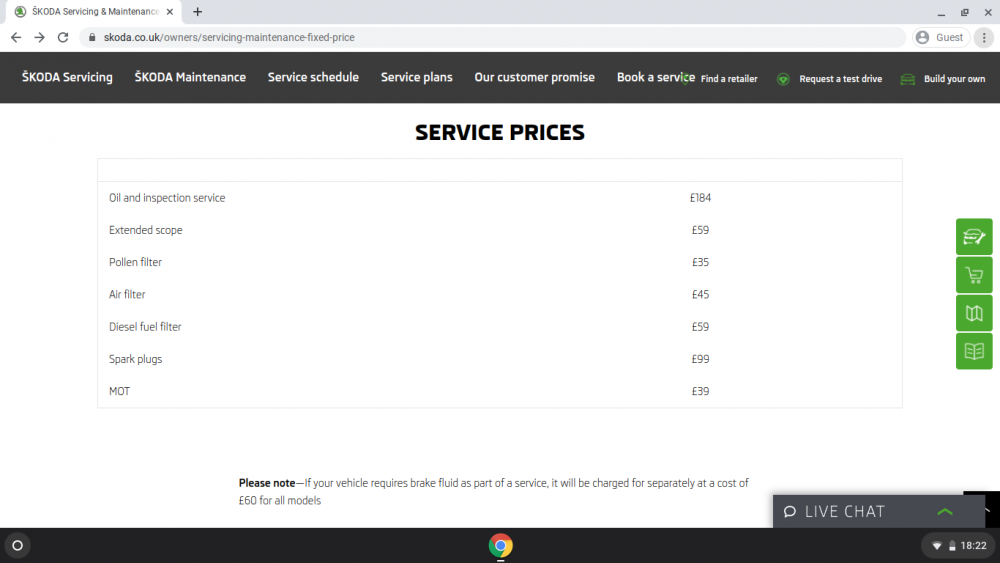
Task: Click the £45 price
Action: (x=700, y=295)
